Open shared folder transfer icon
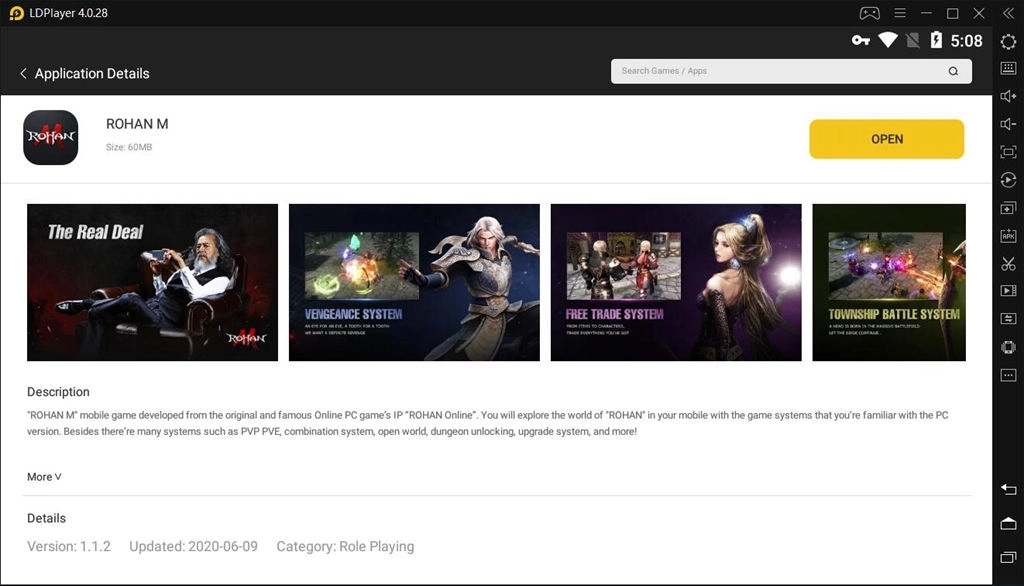 coord(1008,319)
